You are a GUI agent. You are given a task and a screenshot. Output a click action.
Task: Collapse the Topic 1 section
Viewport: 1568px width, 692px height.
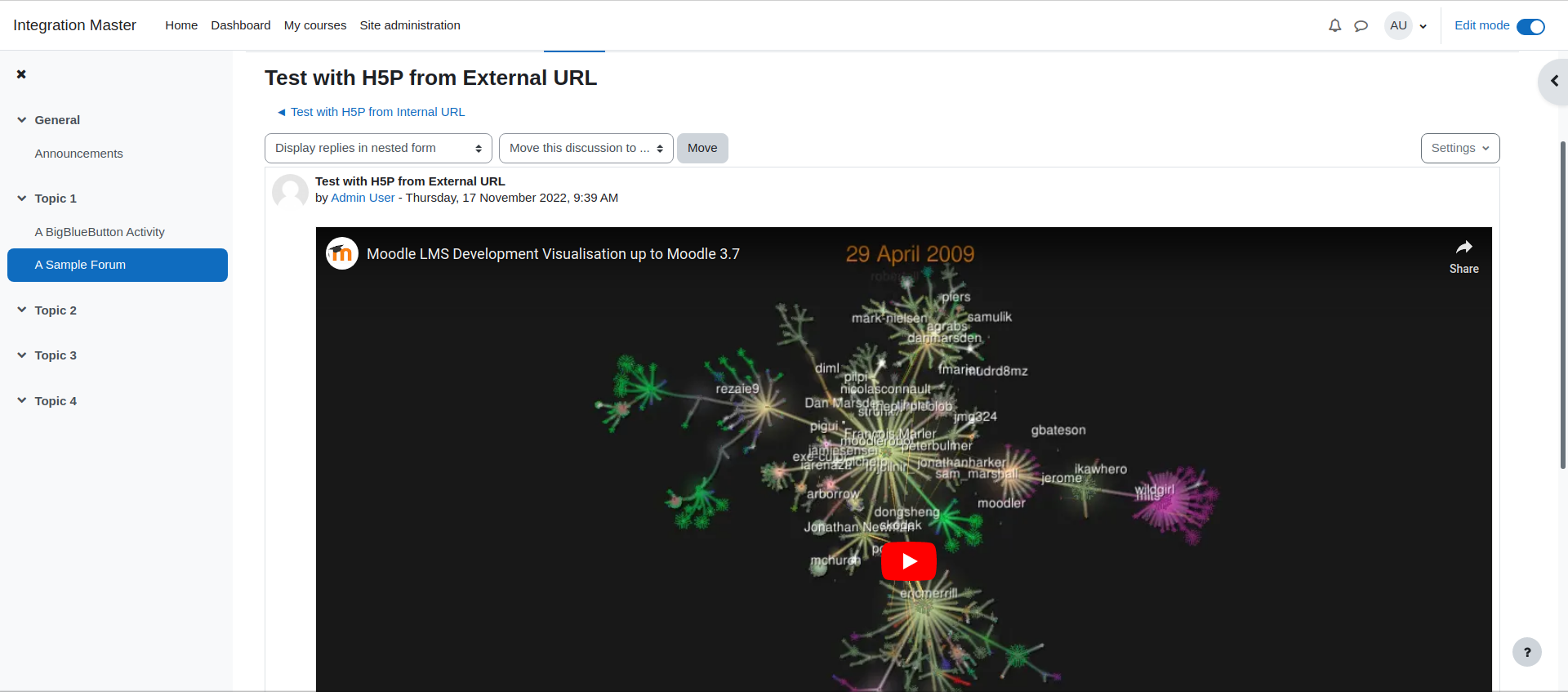pos(22,198)
